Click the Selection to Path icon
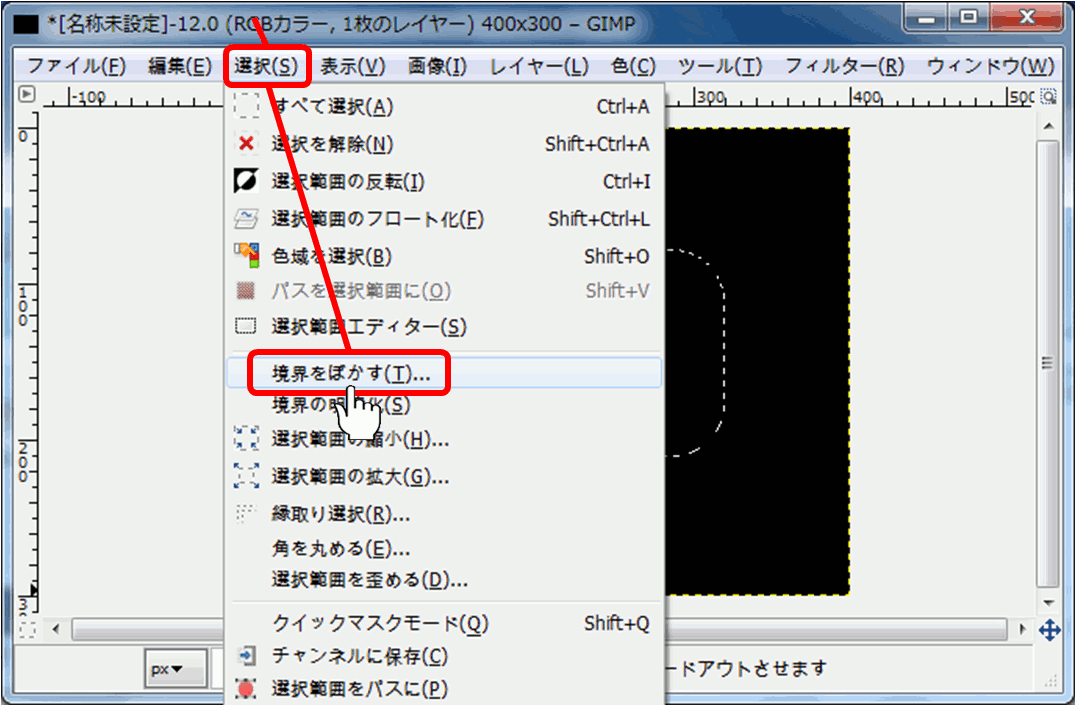This screenshot has height=706, width=1076. pyautogui.click(x=246, y=689)
